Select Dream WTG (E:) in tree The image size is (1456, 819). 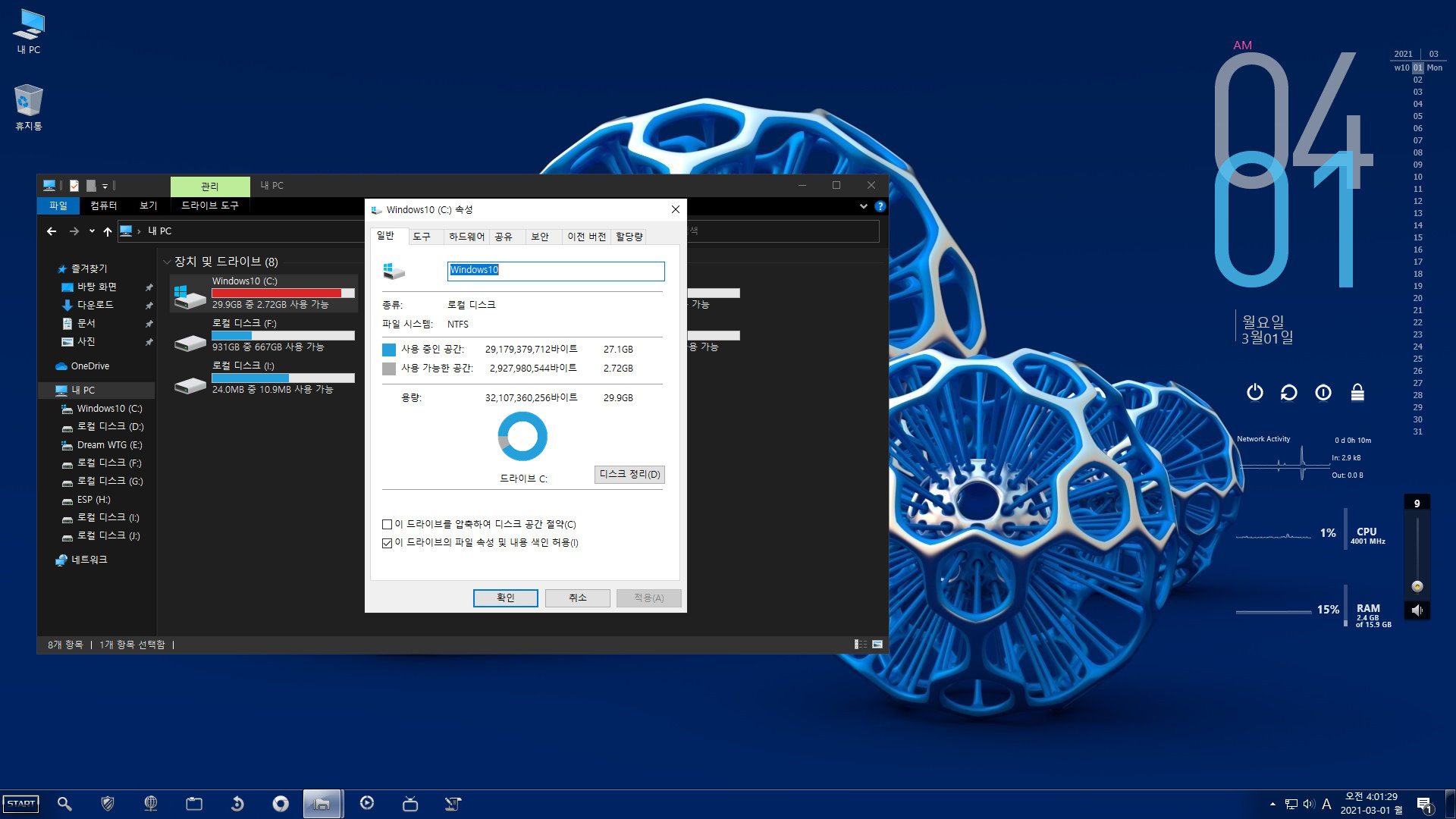pos(109,445)
